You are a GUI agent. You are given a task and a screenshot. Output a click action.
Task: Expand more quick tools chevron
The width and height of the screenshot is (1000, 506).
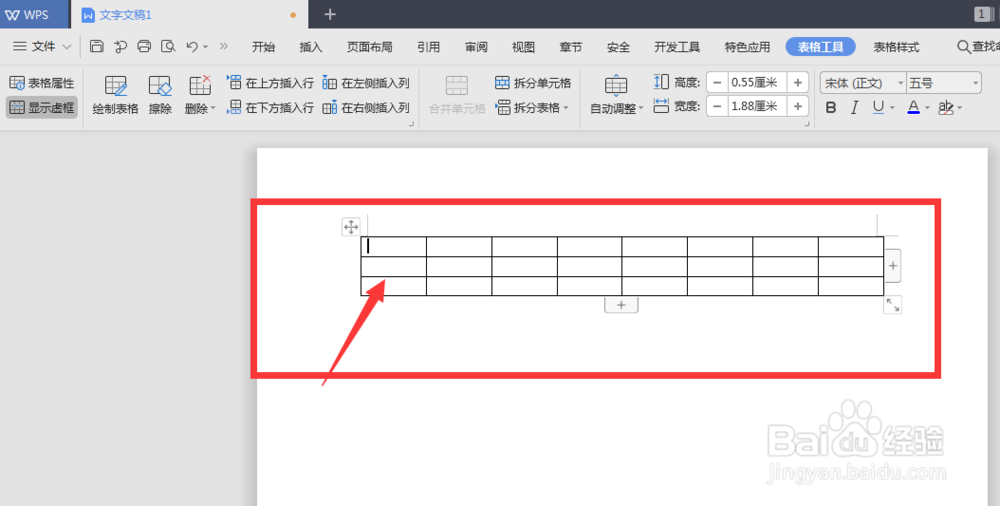pos(224,46)
